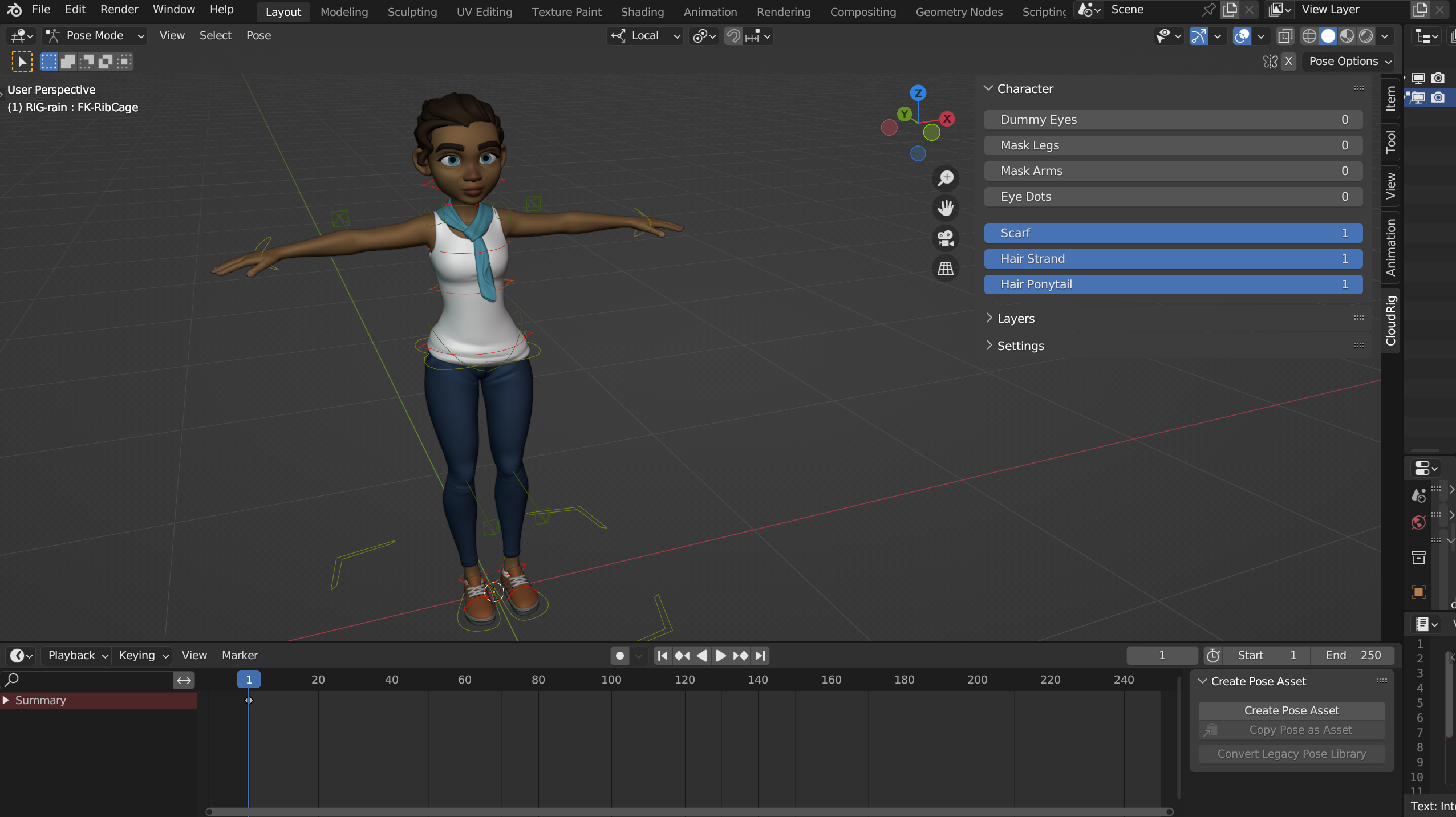This screenshot has height=817, width=1456.
Task: Open the CloudRig sidebar tab
Action: (x=1390, y=320)
